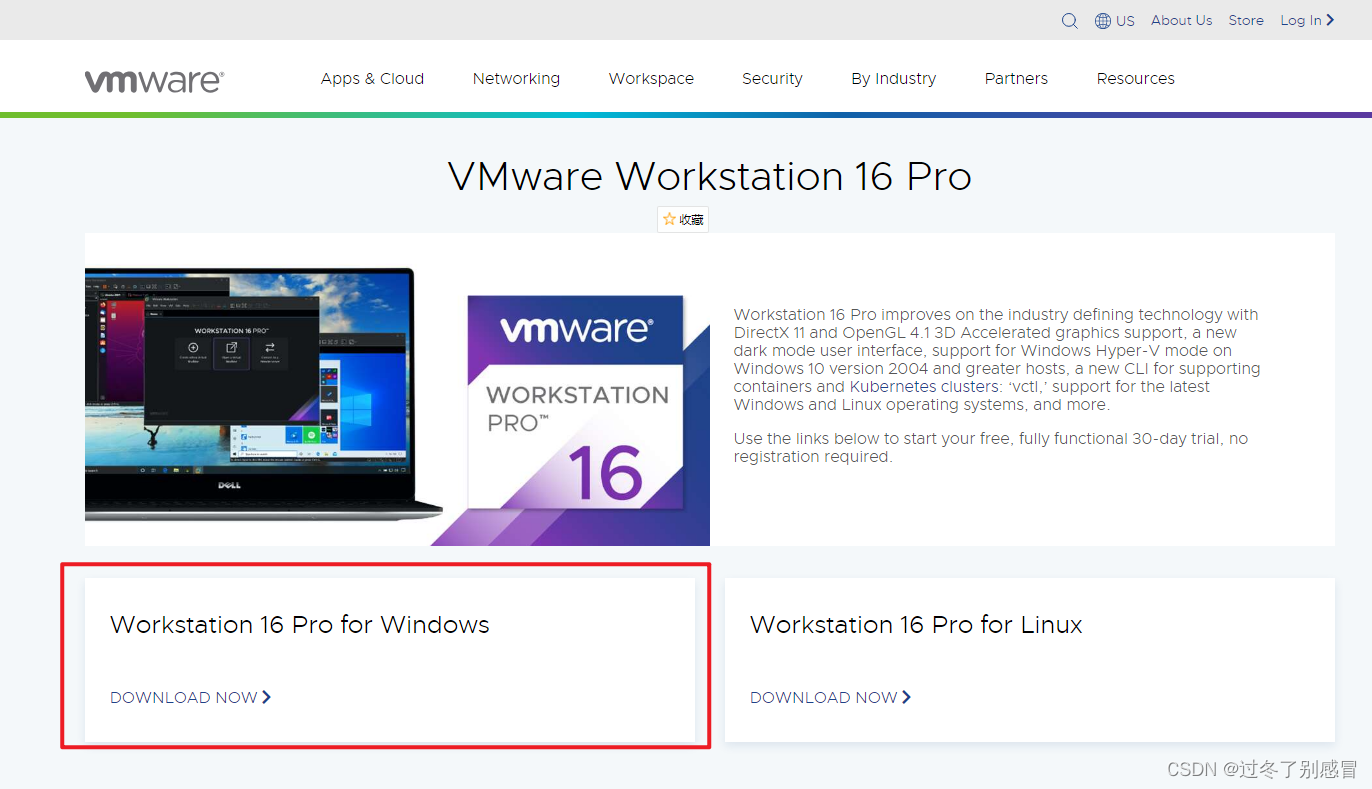Click the 30-day trial description paragraph

point(991,447)
